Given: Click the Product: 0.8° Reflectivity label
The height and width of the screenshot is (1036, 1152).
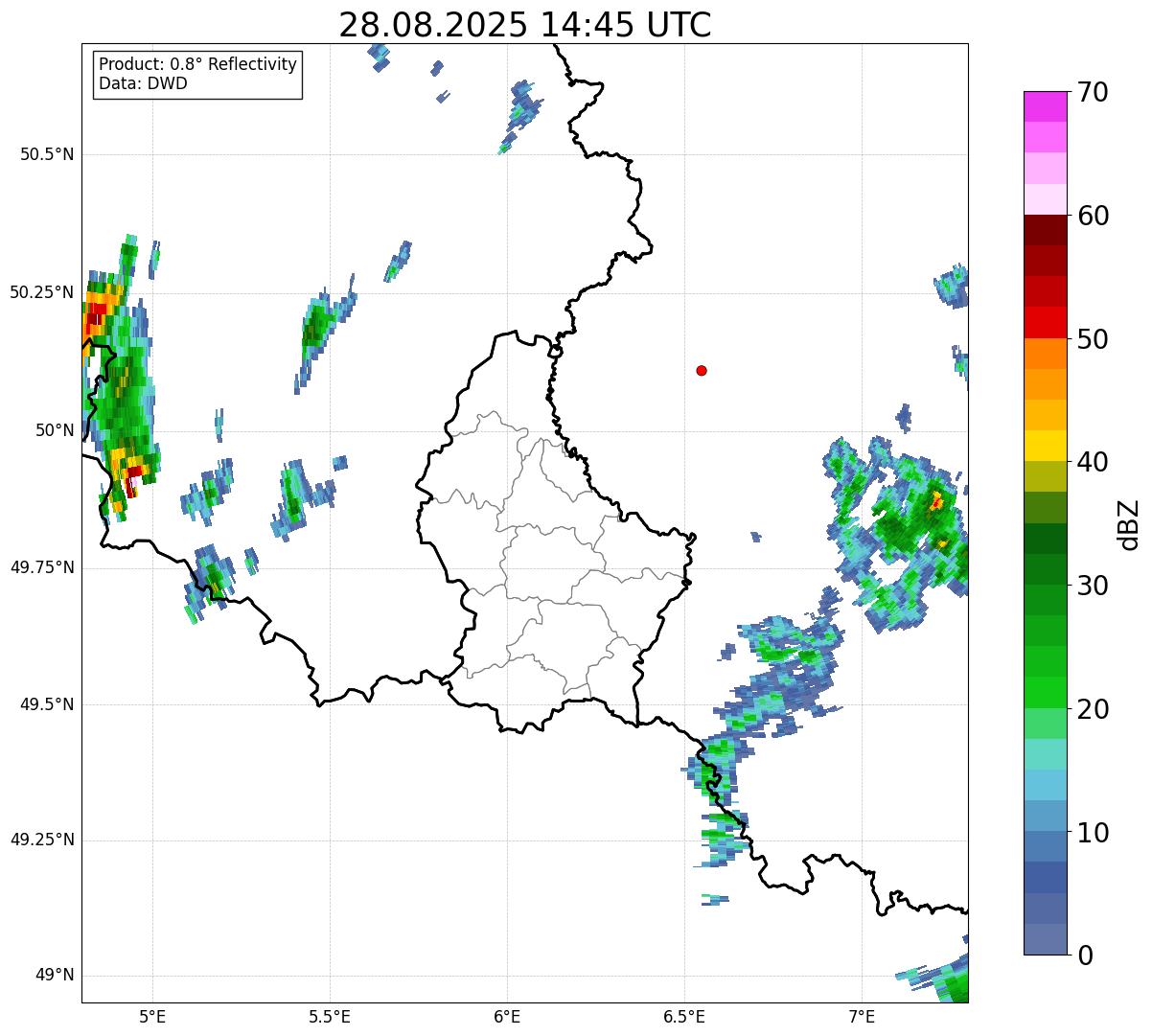Looking at the screenshot, I should [x=198, y=64].
